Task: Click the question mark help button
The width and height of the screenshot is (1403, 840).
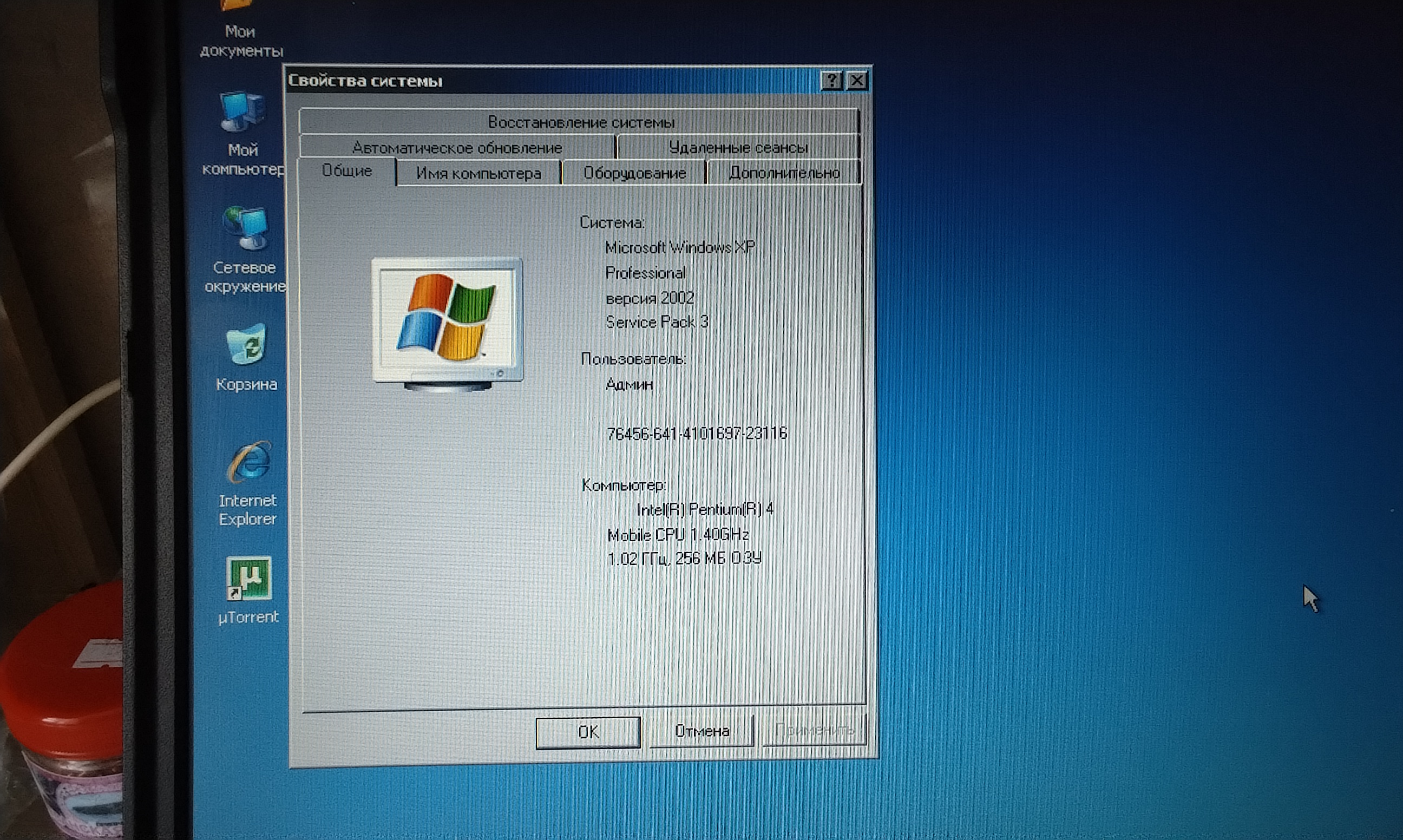Action: tap(831, 81)
